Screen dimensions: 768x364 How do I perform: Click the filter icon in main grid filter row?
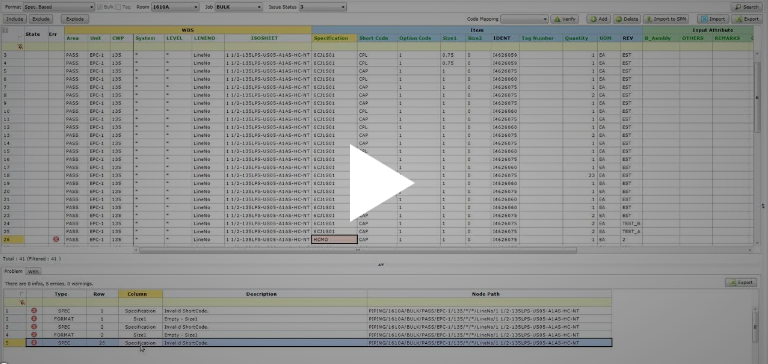(21, 47)
